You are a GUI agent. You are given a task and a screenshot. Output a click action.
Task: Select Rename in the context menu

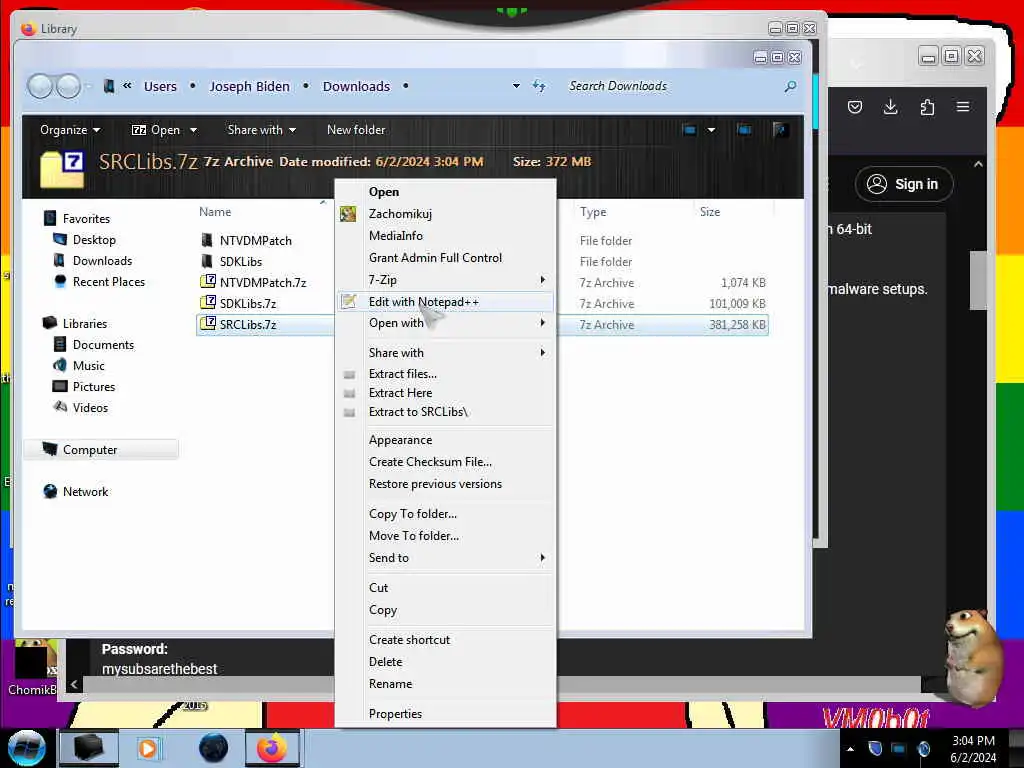click(391, 684)
